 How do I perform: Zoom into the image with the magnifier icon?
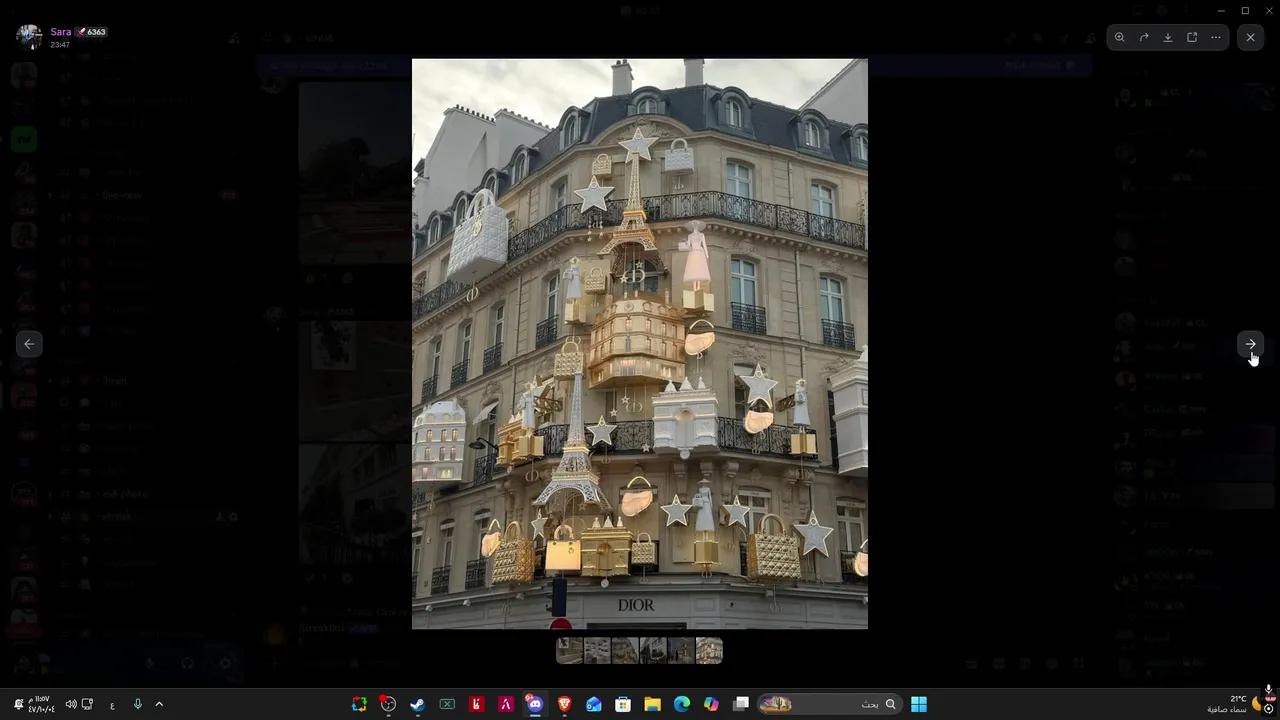coord(1120,37)
